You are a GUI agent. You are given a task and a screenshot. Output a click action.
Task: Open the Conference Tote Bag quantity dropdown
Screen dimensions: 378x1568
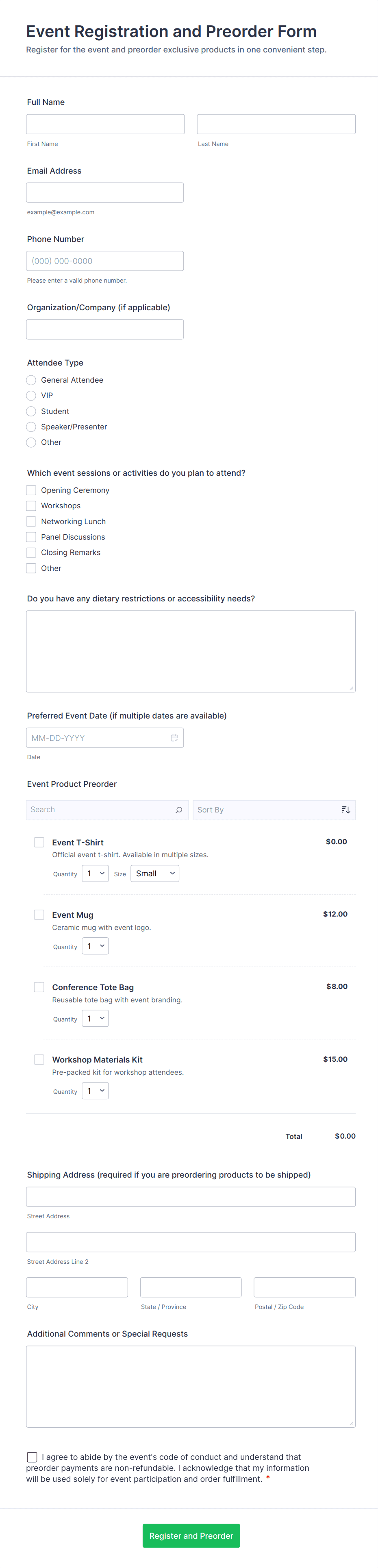(x=95, y=1018)
